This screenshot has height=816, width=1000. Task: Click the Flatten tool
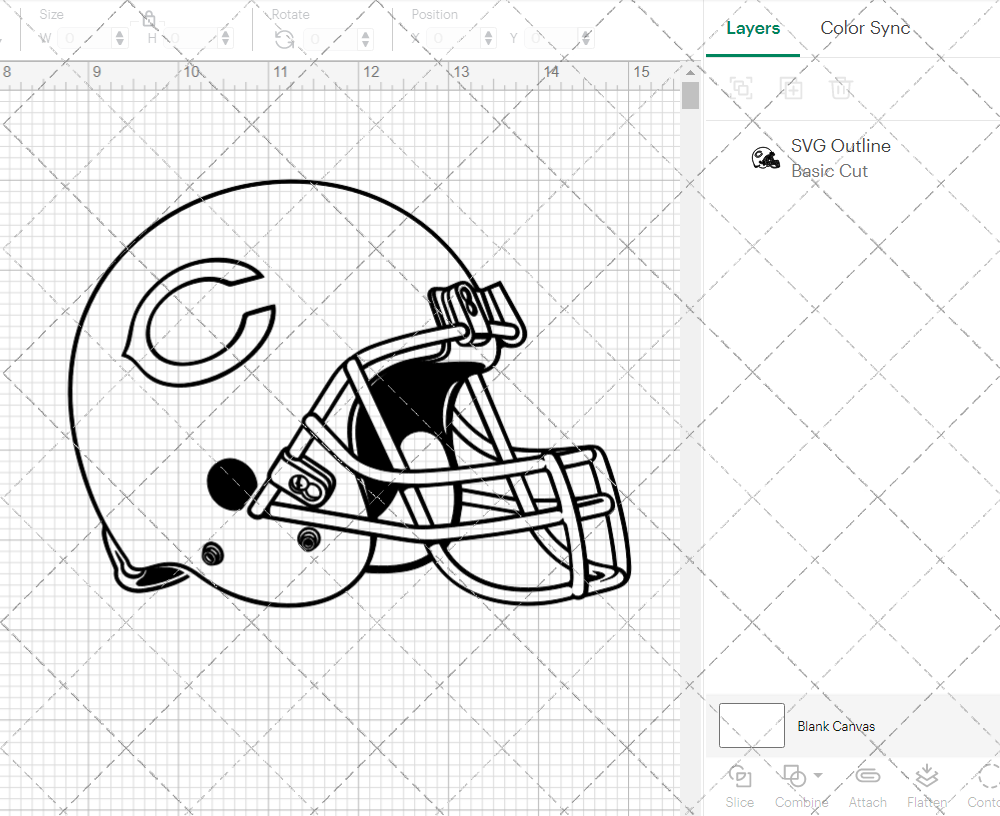(927, 786)
